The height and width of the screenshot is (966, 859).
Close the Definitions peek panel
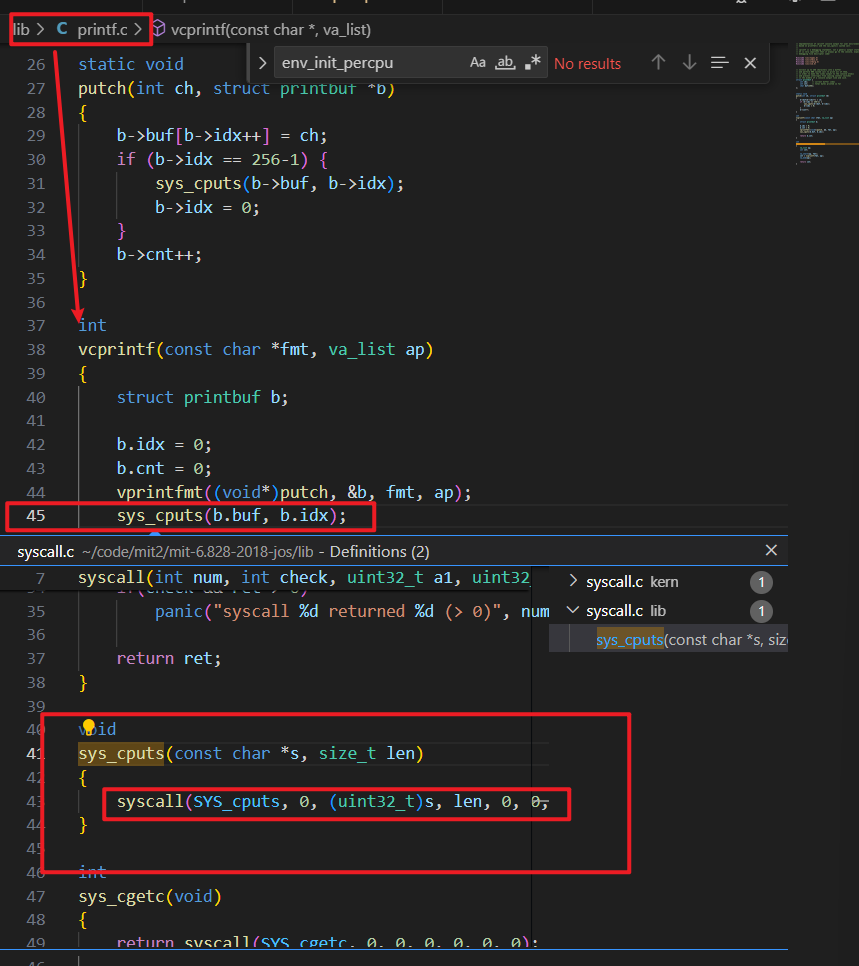click(x=771, y=550)
